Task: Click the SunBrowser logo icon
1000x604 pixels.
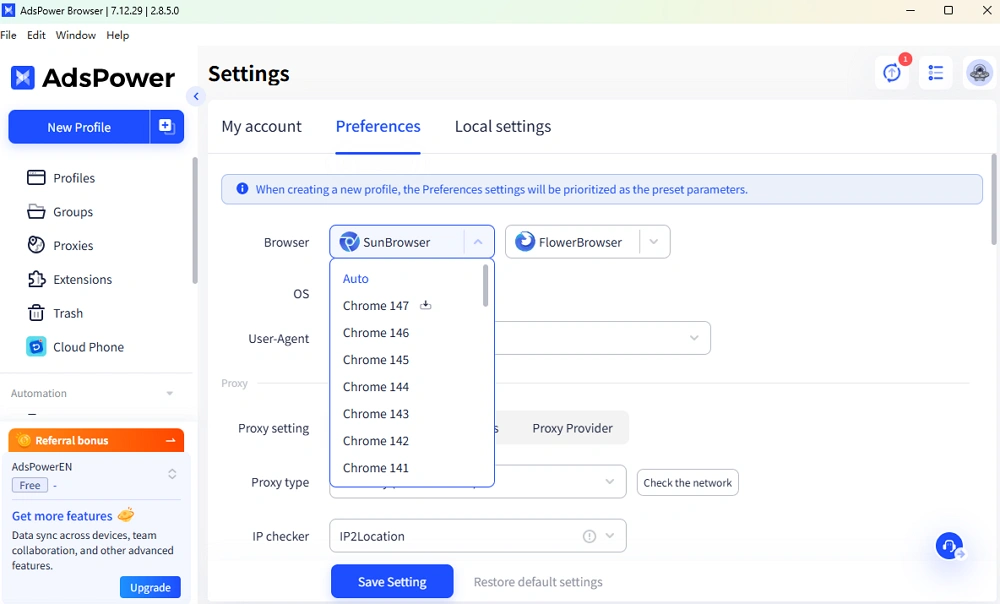Action: point(349,242)
